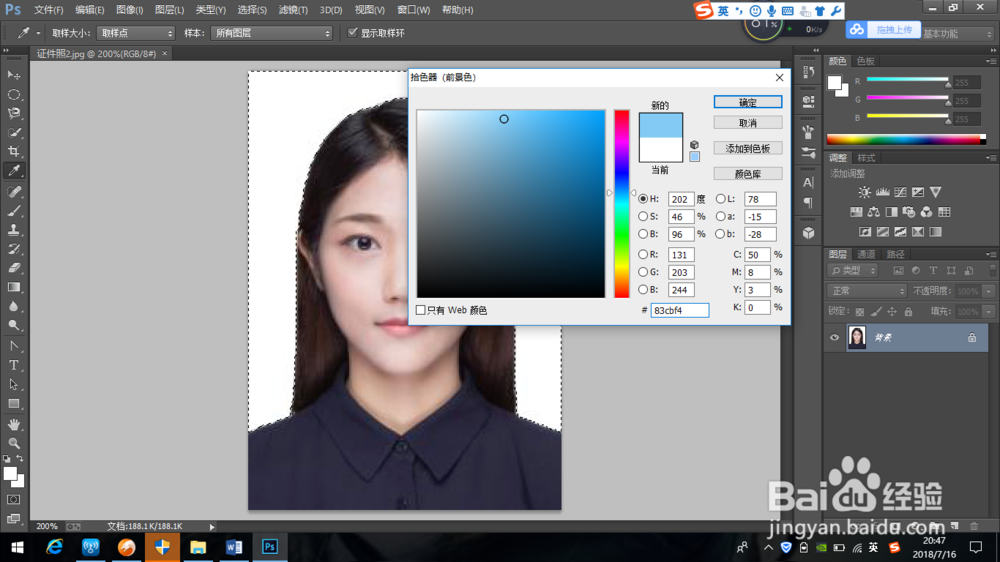
Task: Open the eyedropper tool preset picker arrow
Action: click(x=38, y=33)
